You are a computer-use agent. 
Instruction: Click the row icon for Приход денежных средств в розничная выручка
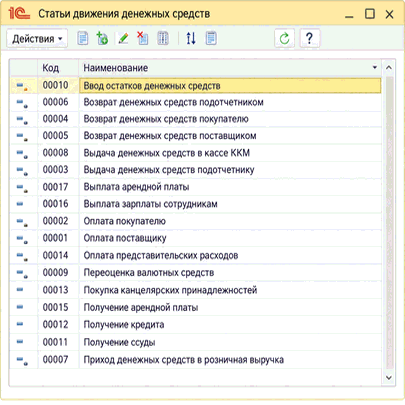[x=22, y=360]
